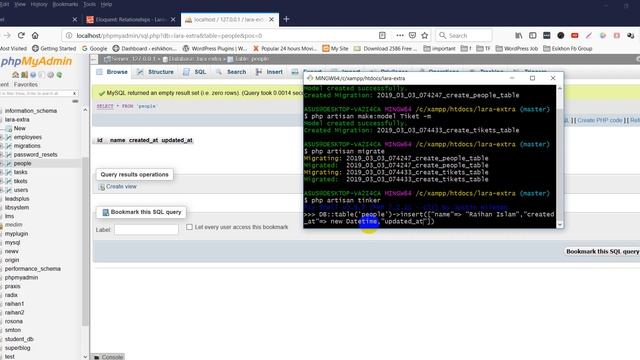Expand the users table node

coord(2,190)
